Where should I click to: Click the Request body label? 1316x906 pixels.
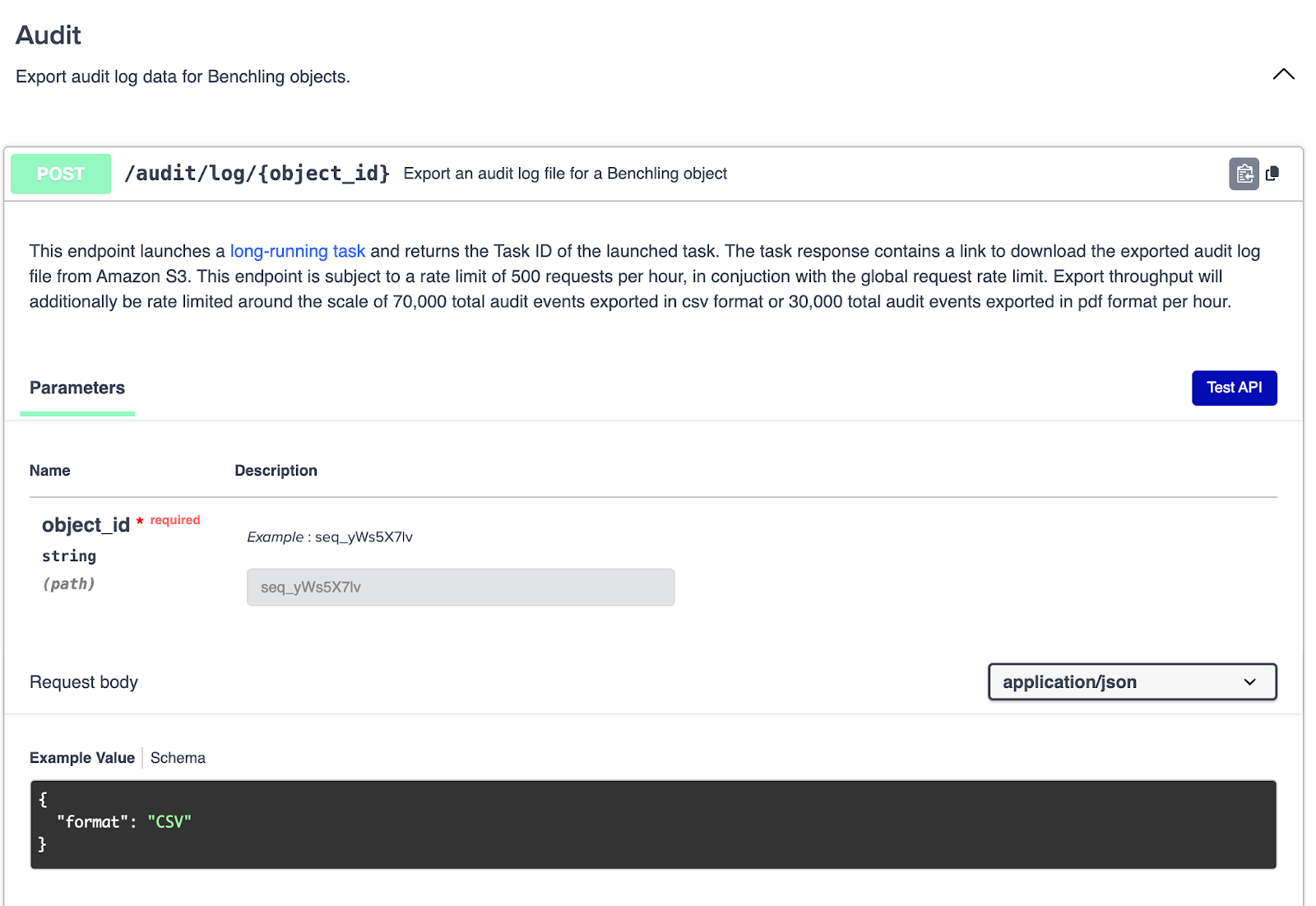84,682
